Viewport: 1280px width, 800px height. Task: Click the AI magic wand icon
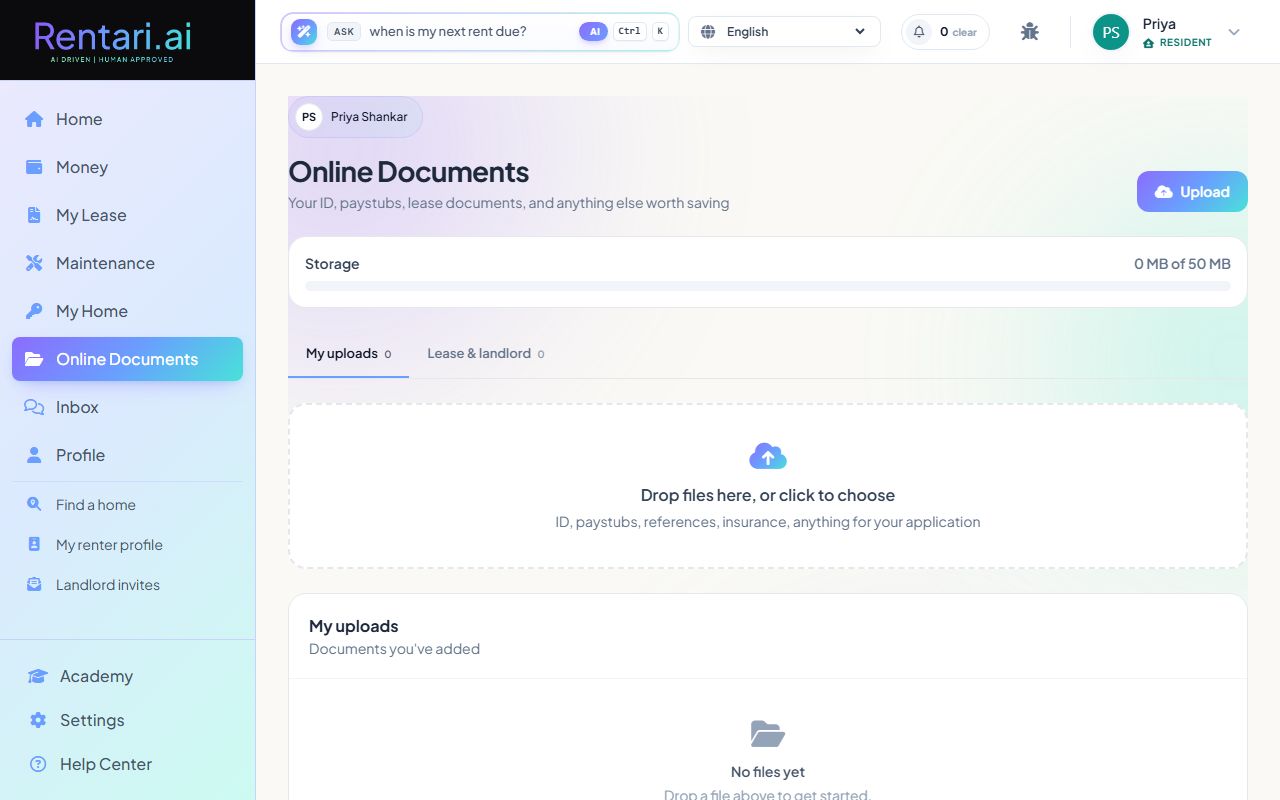point(304,32)
